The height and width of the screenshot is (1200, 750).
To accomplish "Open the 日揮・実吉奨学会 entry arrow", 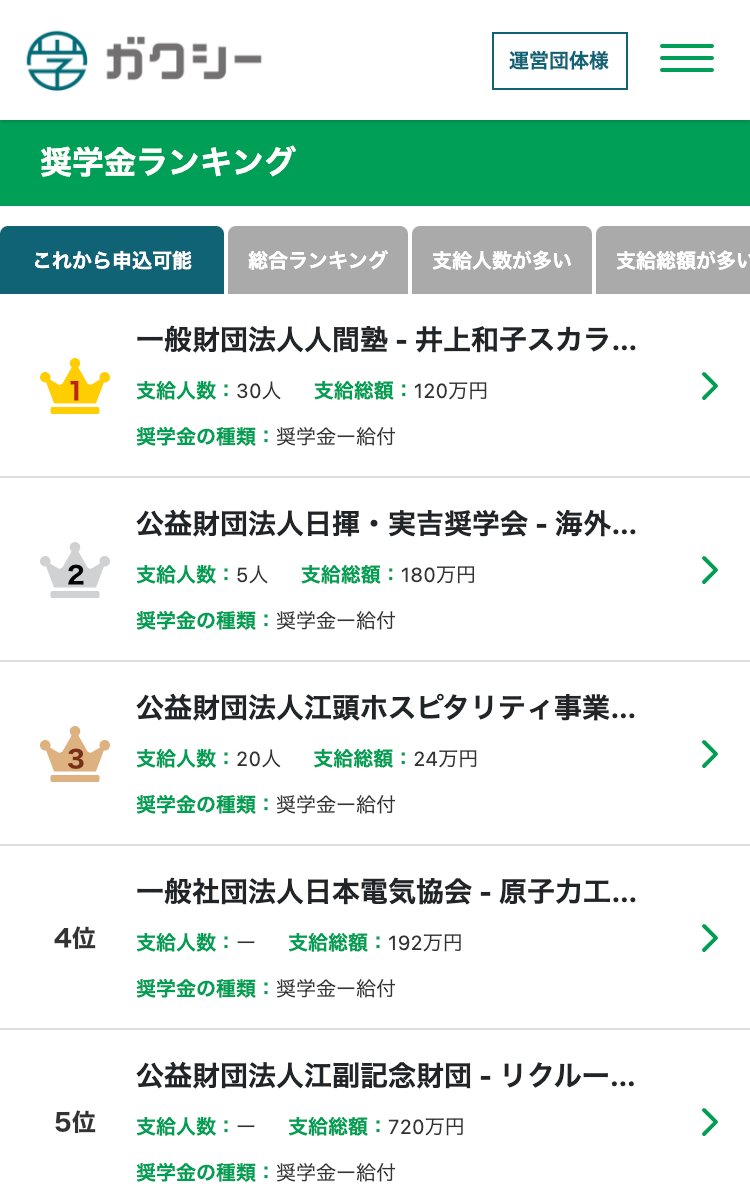I will tap(710, 570).
